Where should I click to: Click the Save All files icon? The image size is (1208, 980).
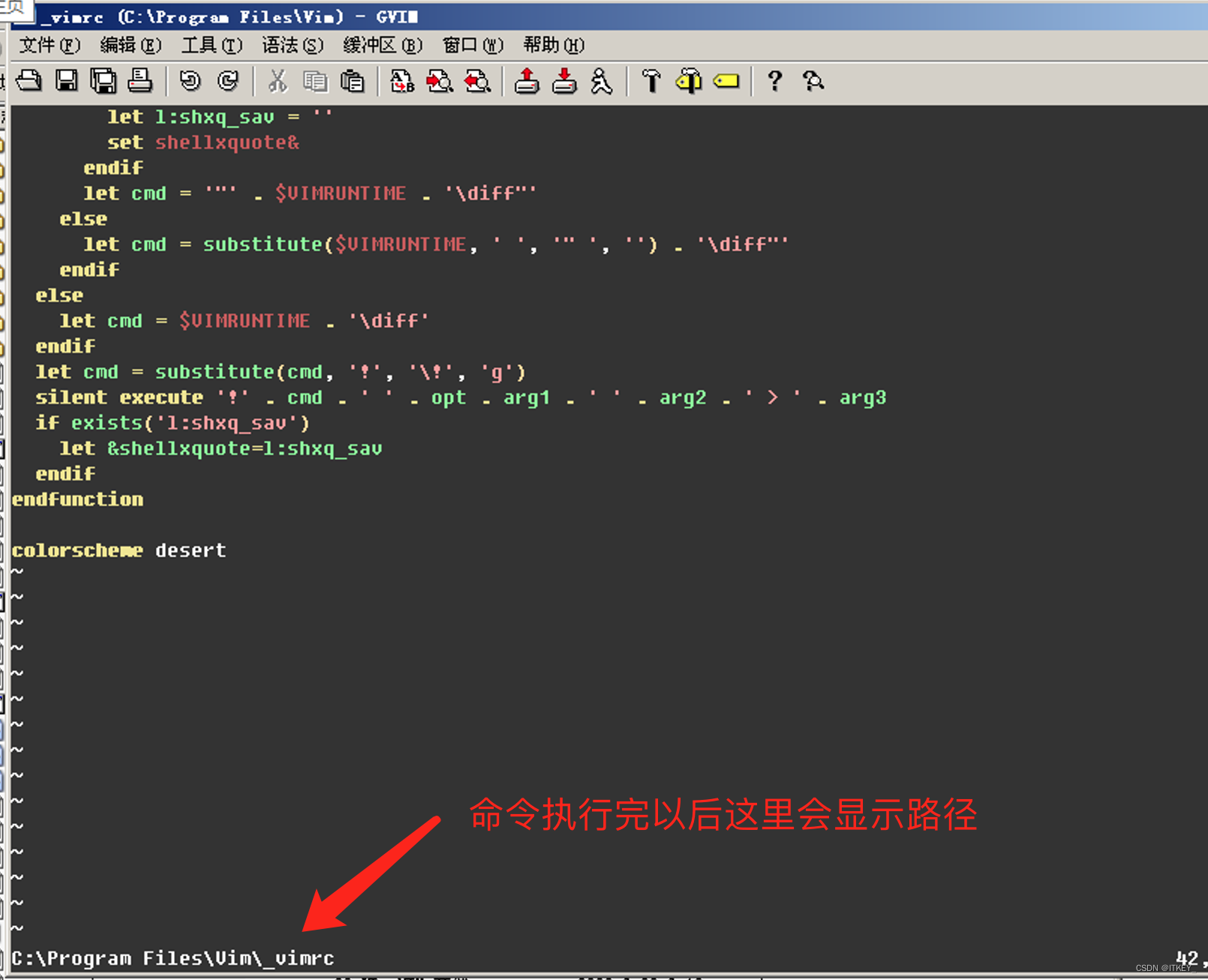104,80
